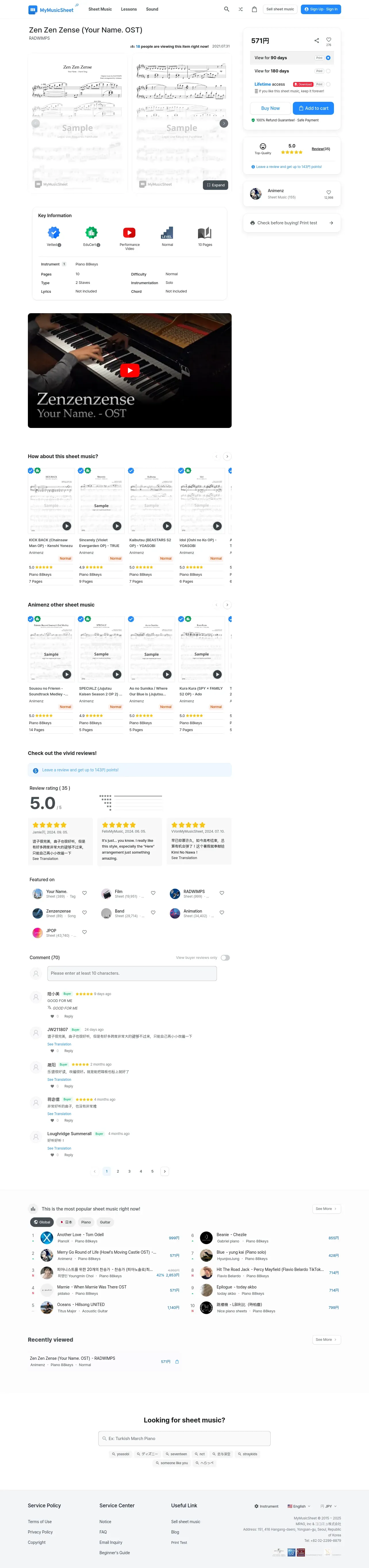Image resolution: width=369 pixels, height=1568 pixels.
Task: Play the Zenzenzense YouTube video
Action: click(130, 370)
